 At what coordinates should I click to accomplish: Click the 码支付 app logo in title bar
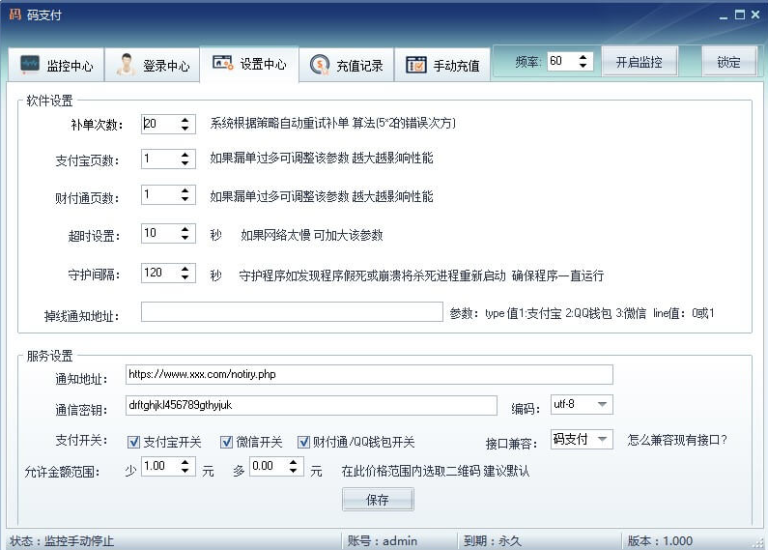point(14,14)
